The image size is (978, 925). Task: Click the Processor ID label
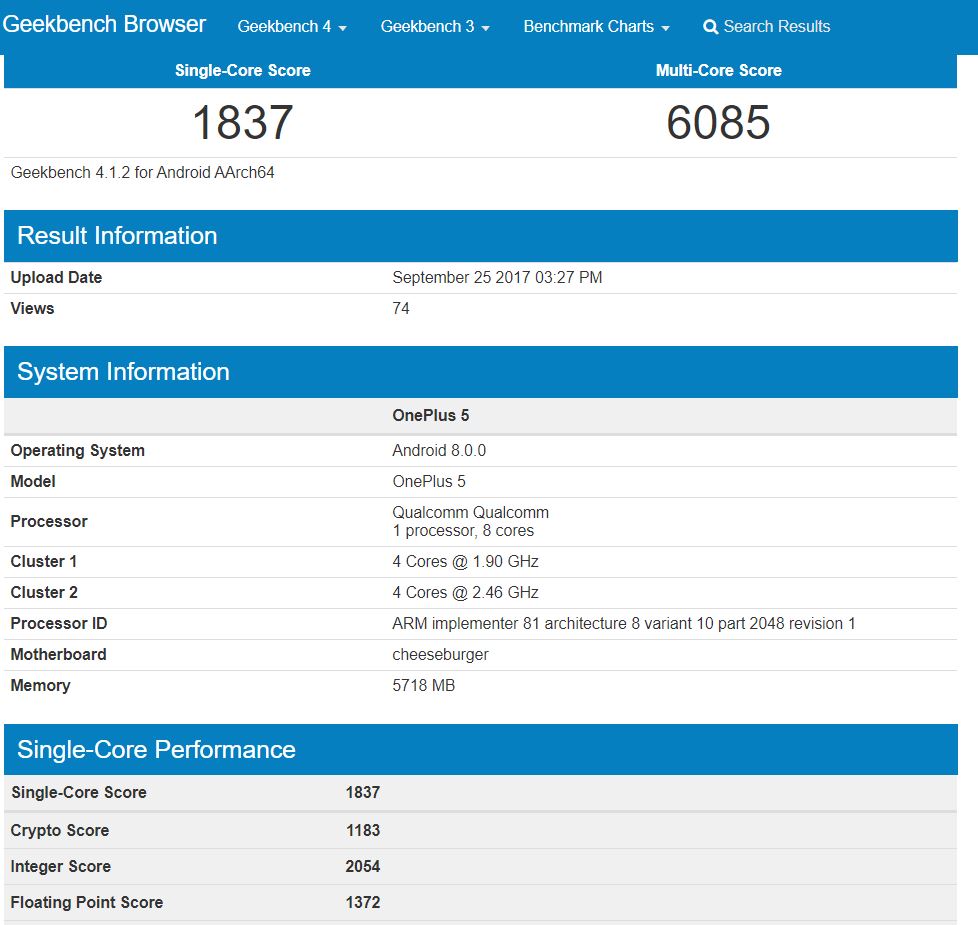[59, 624]
